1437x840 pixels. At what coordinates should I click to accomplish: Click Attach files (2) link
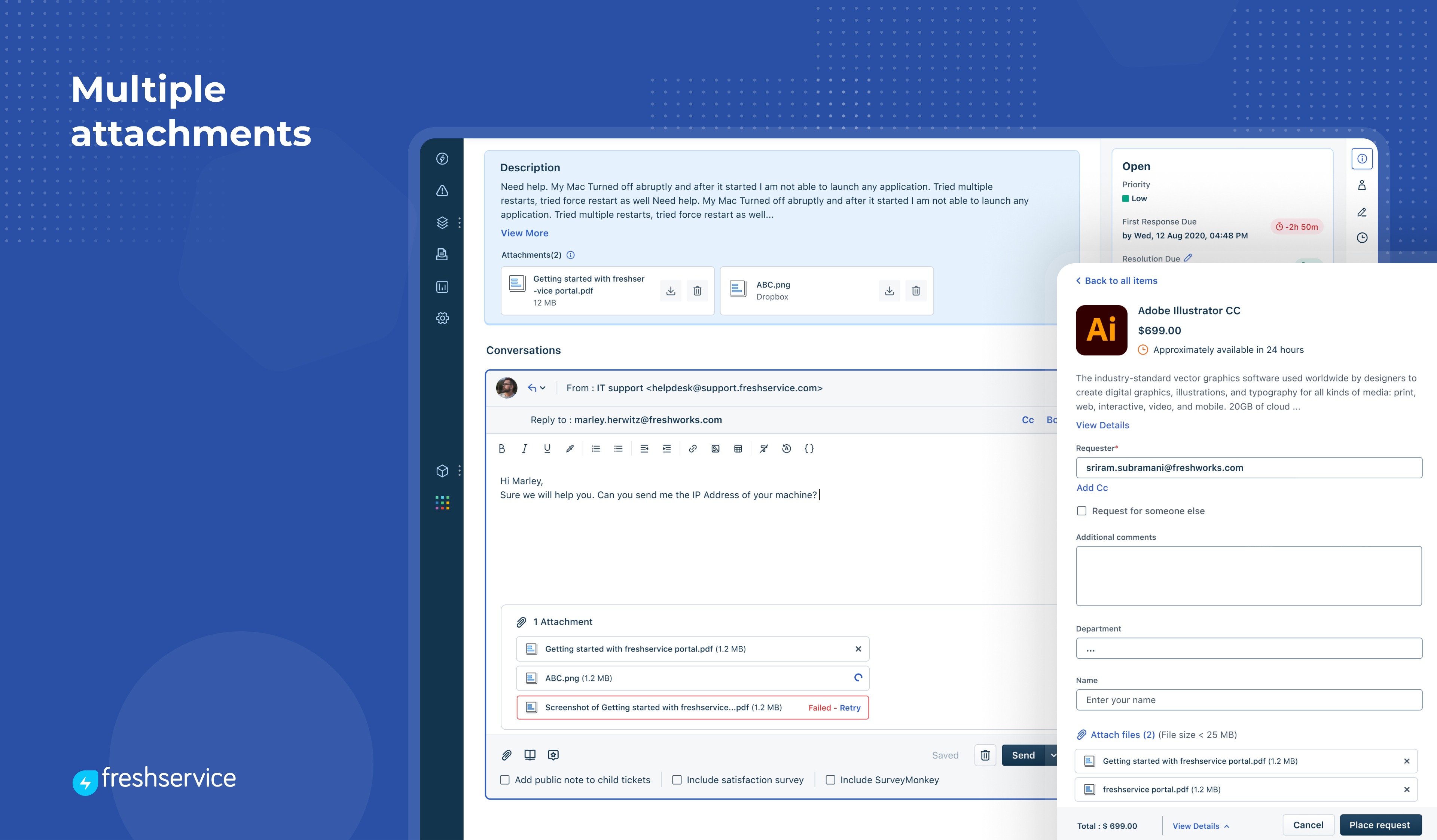[x=1122, y=735]
